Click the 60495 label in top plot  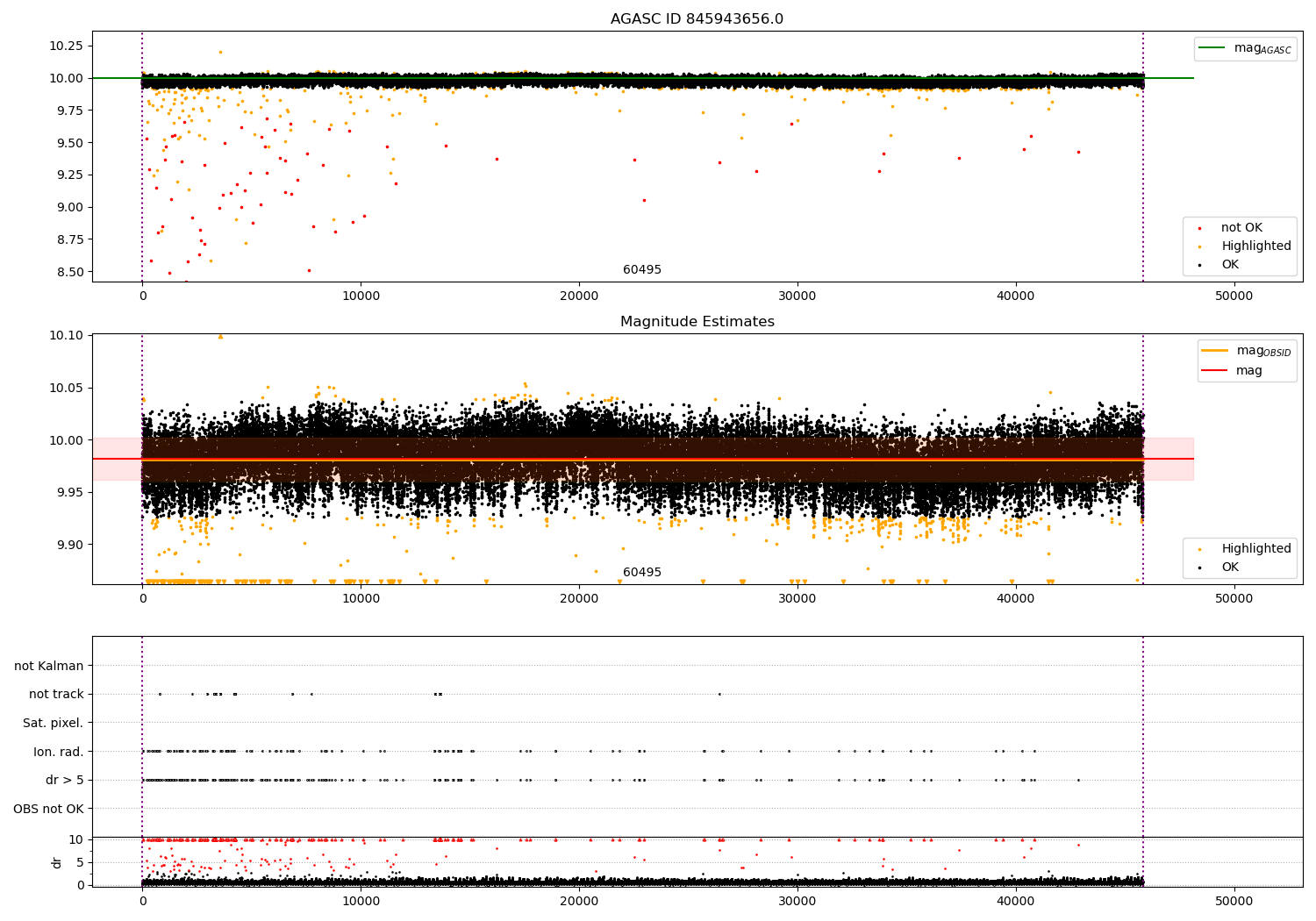(x=642, y=270)
